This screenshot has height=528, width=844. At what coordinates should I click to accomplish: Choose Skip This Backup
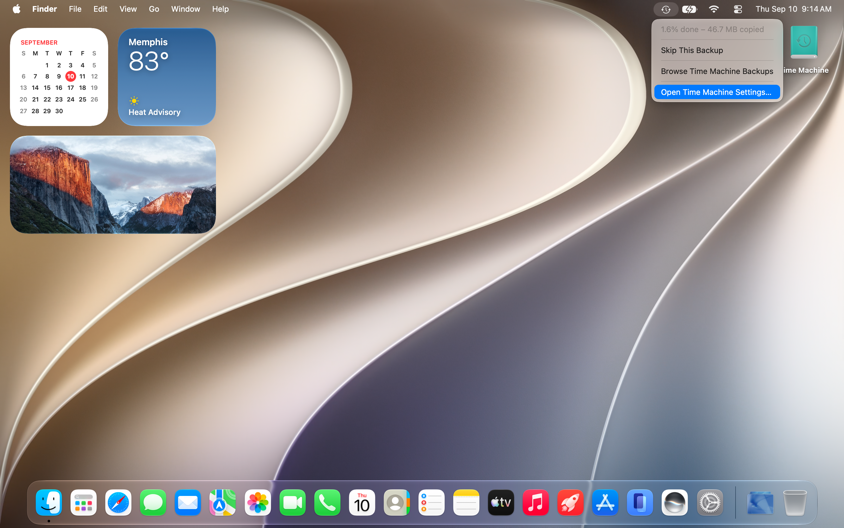716,50
